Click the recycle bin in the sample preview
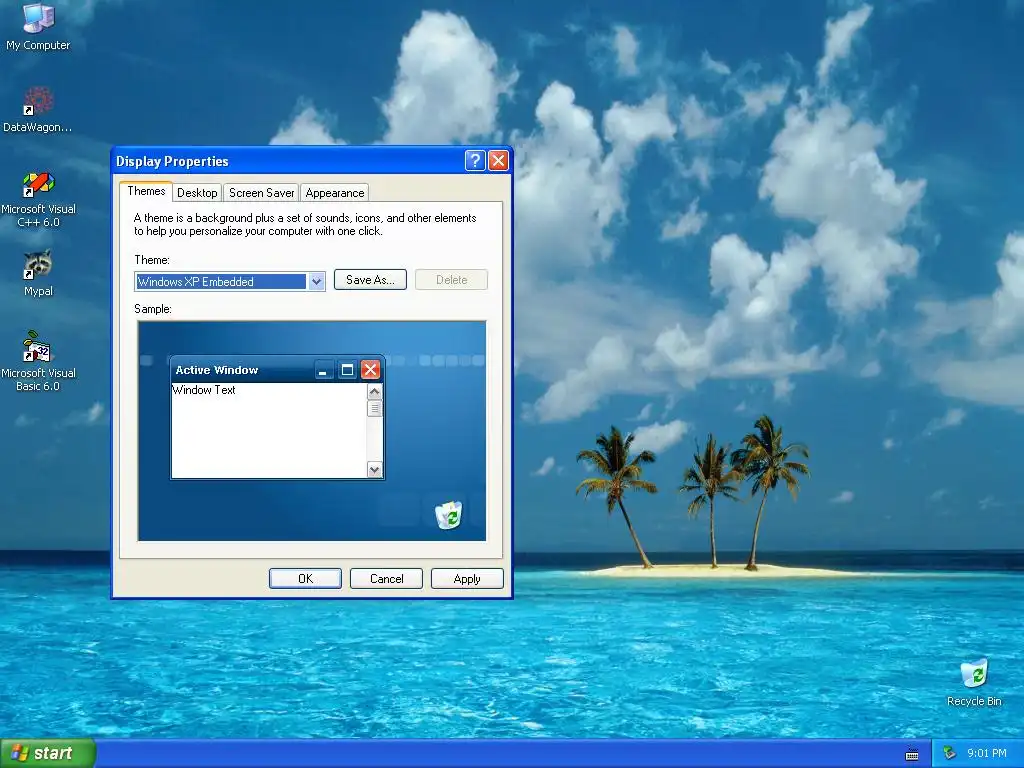 (x=449, y=515)
